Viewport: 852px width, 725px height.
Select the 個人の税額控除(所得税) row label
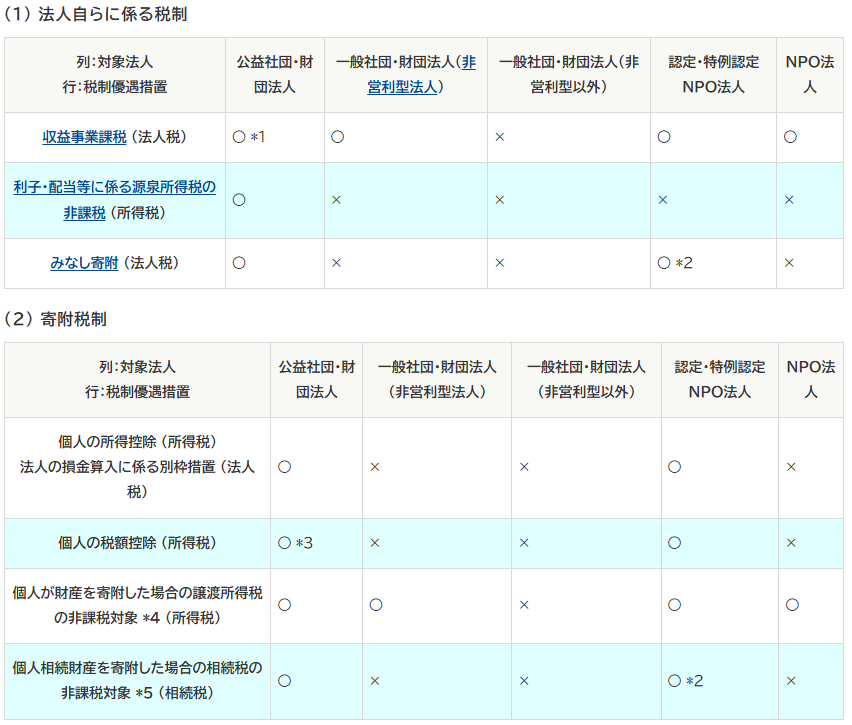(137, 543)
